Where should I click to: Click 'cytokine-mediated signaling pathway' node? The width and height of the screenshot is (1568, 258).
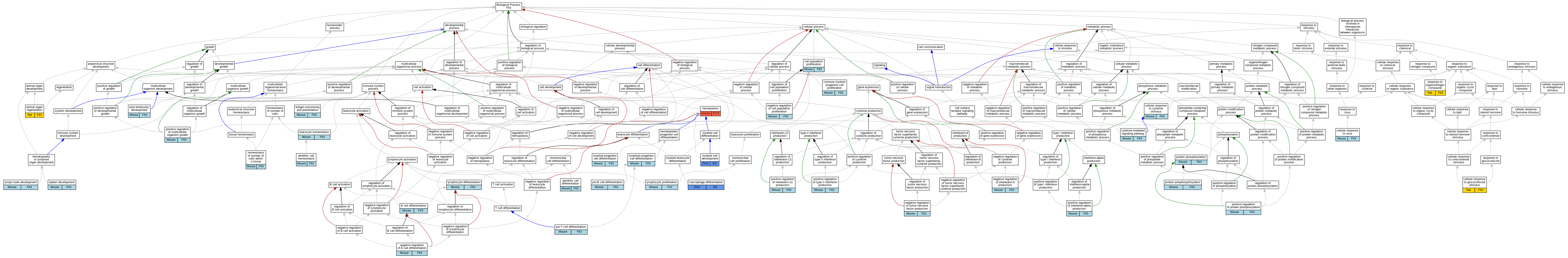pyautogui.click(x=1133, y=135)
